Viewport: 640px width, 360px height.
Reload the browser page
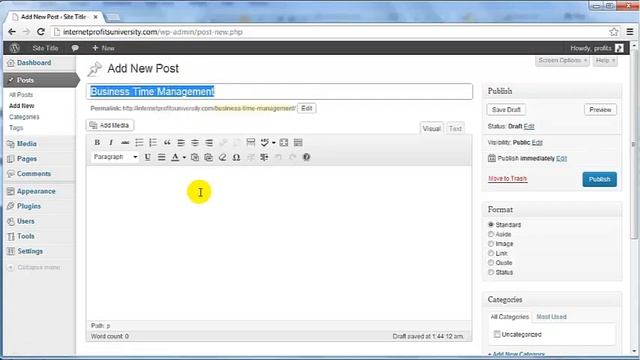pos(40,32)
